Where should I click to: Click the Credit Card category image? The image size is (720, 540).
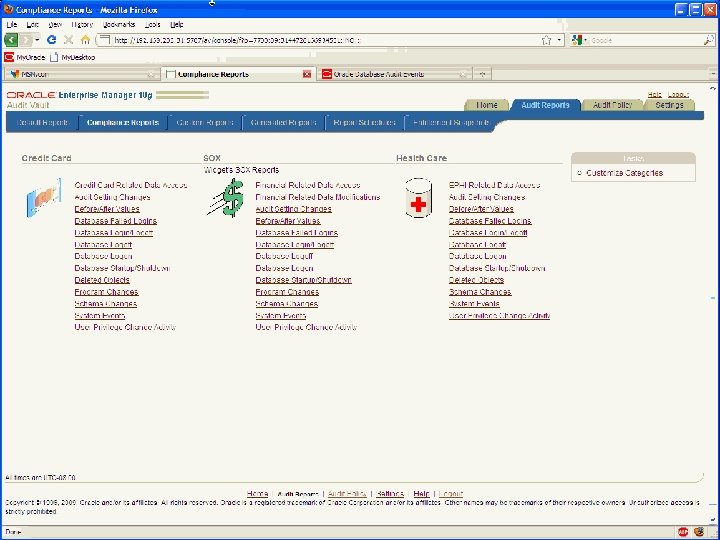[44, 197]
